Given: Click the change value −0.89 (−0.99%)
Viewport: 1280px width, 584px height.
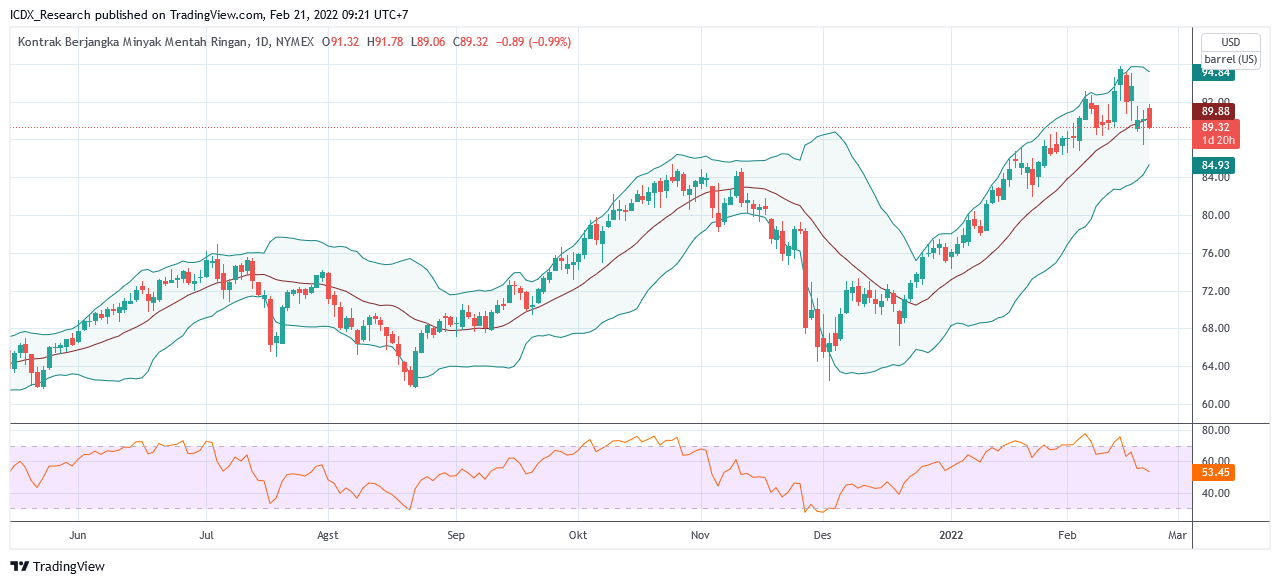Looking at the screenshot, I should click(534, 42).
